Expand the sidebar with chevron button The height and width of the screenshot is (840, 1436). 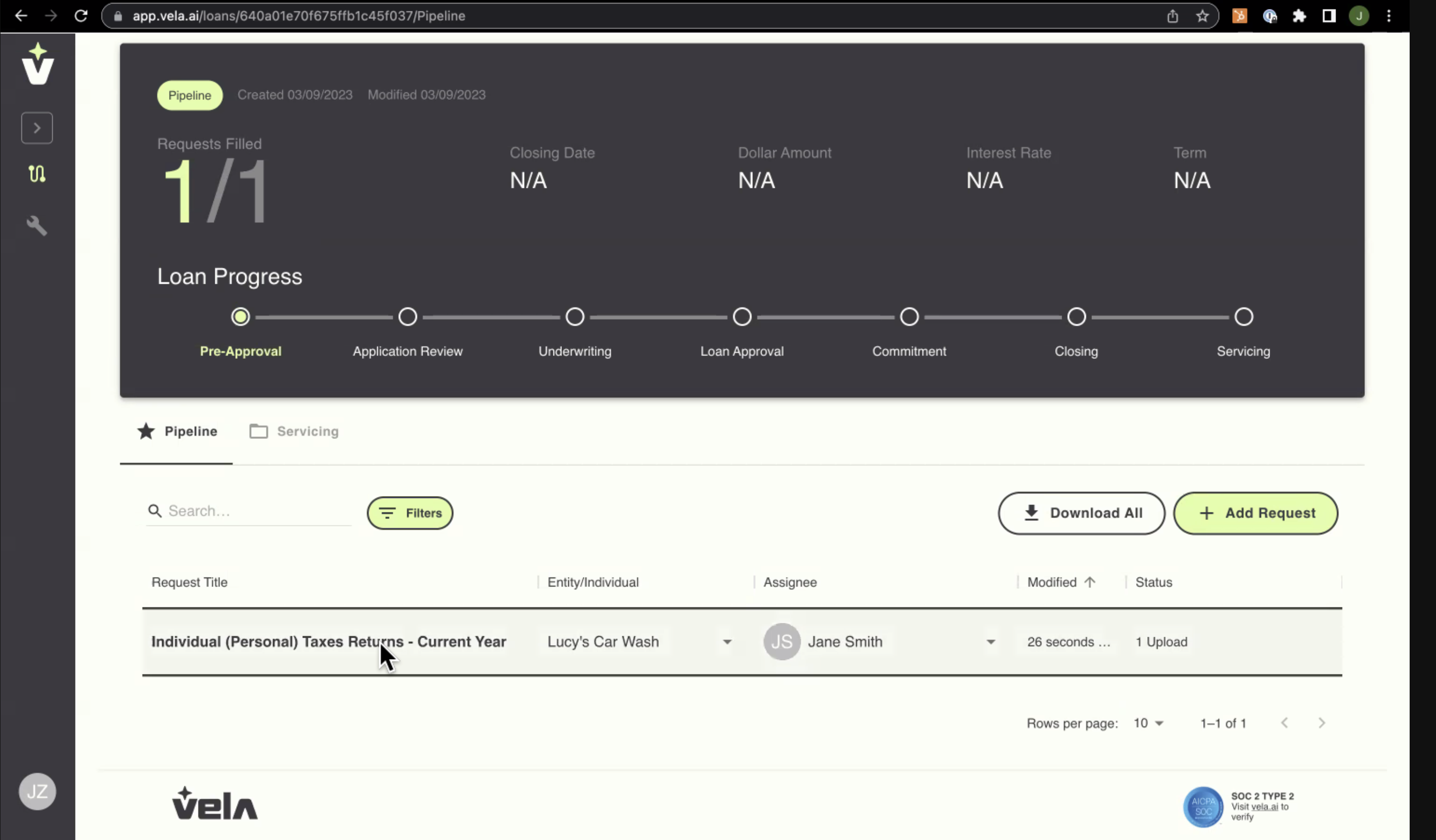pyautogui.click(x=37, y=128)
